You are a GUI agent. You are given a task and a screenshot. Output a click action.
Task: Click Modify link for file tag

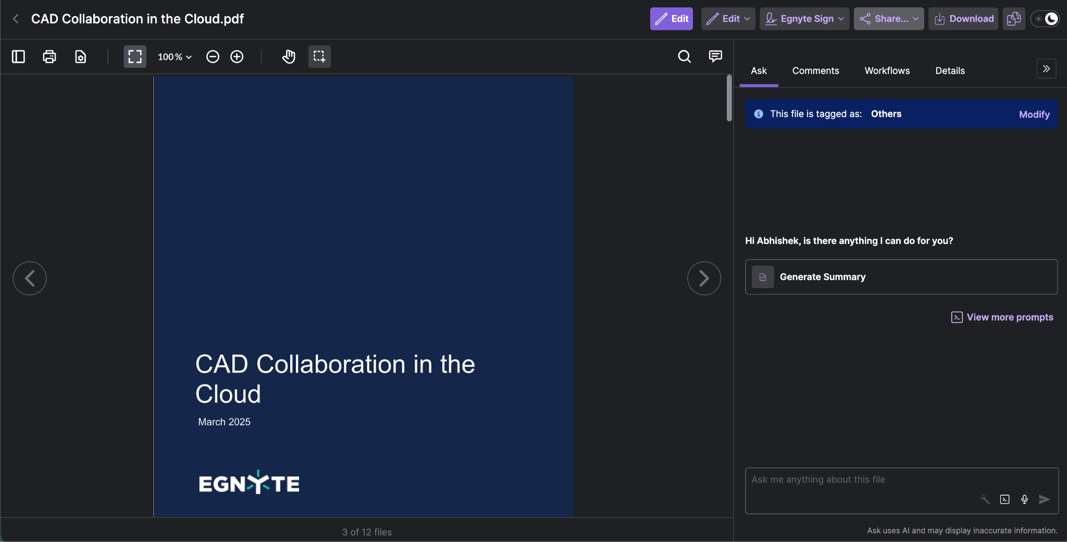point(1034,114)
